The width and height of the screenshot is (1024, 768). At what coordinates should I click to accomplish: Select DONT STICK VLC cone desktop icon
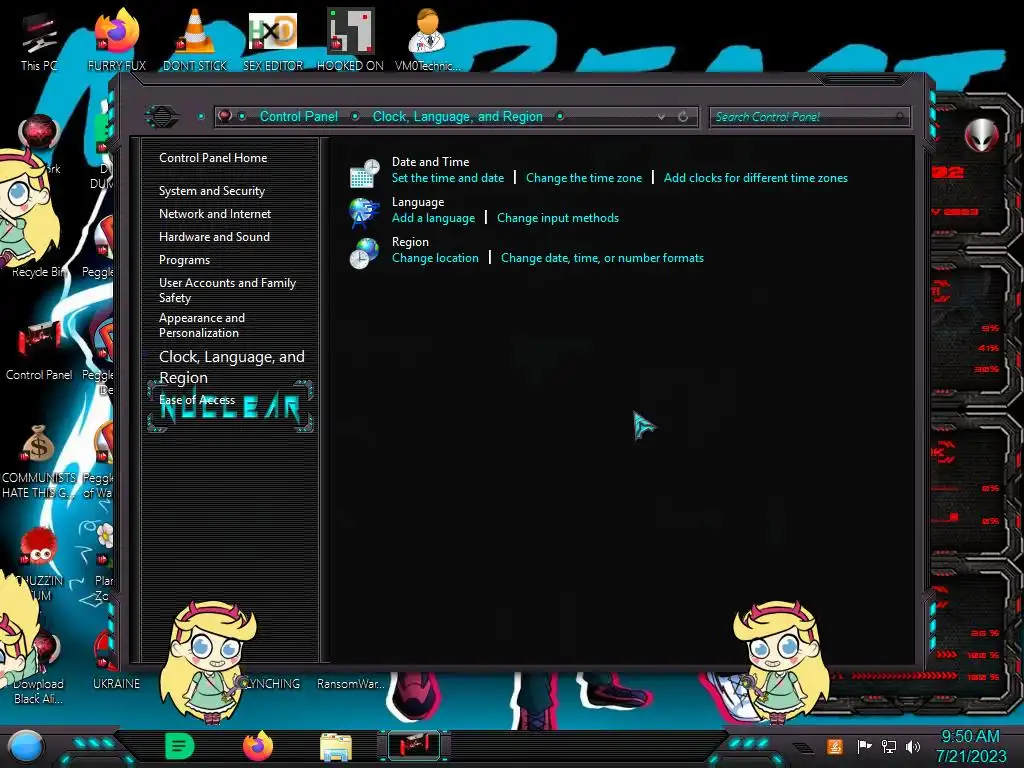pos(195,40)
